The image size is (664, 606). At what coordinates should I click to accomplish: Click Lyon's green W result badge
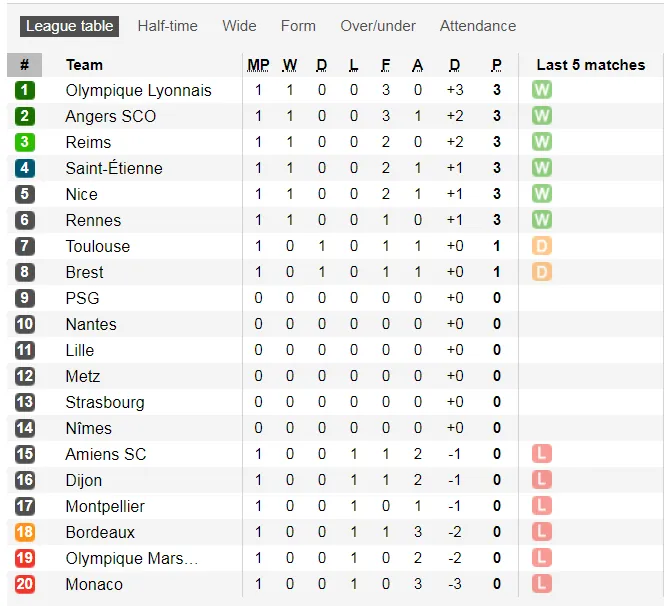pos(542,90)
